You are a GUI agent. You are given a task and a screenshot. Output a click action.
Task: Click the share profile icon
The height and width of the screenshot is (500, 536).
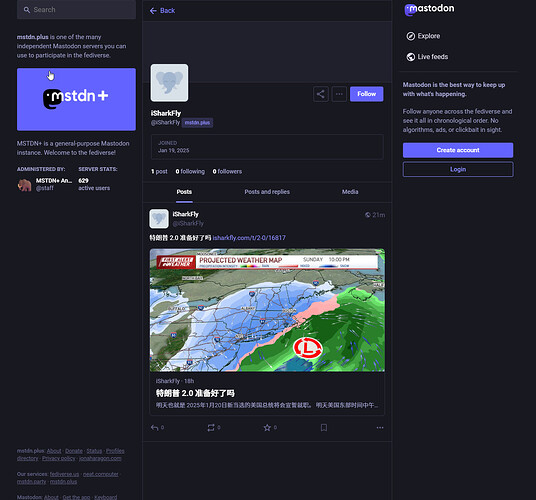pos(321,94)
